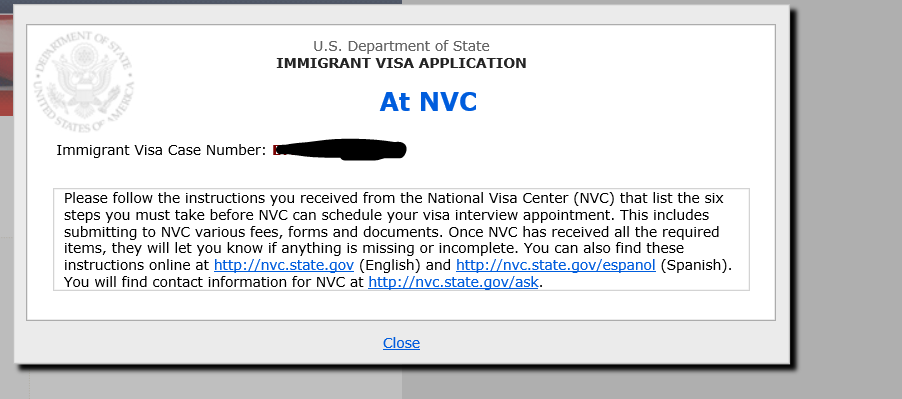Open the nvc.state.gov/espanol Spanish link
Viewport: 902px width, 399px height.
tap(556, 266)
